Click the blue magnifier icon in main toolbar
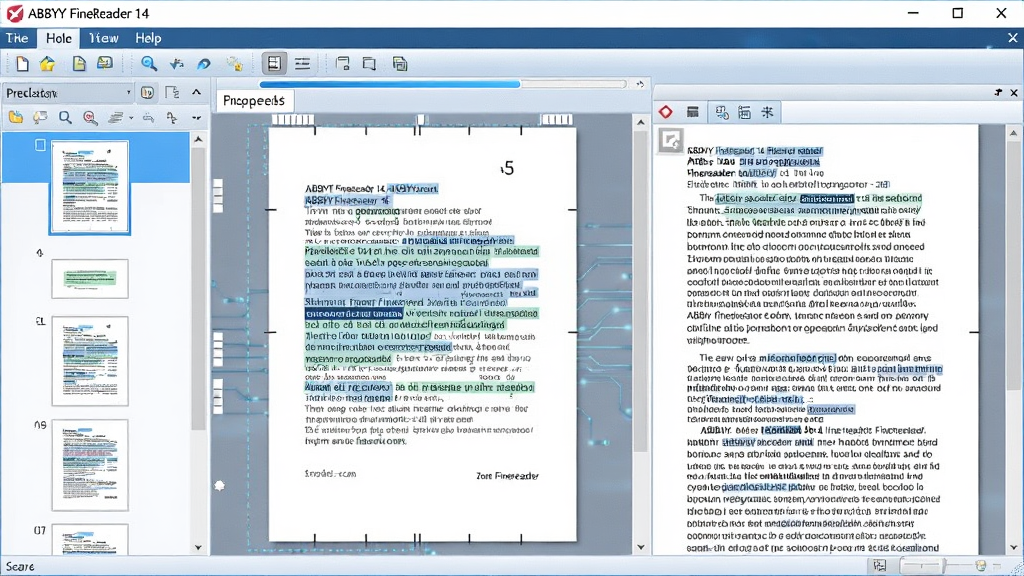Image resolution: width=1024 pixels, height=576 pixels. 149,63
